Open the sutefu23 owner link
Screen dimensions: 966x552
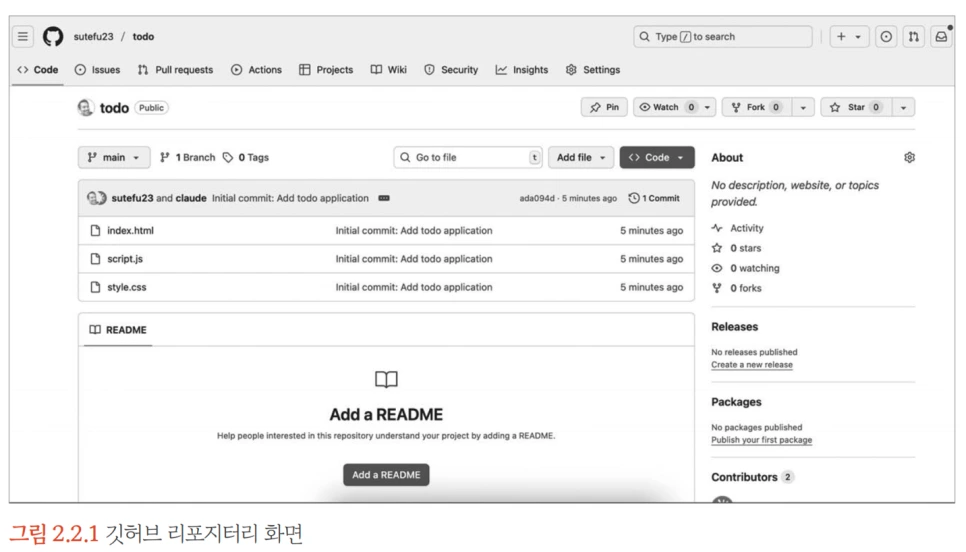94,36
